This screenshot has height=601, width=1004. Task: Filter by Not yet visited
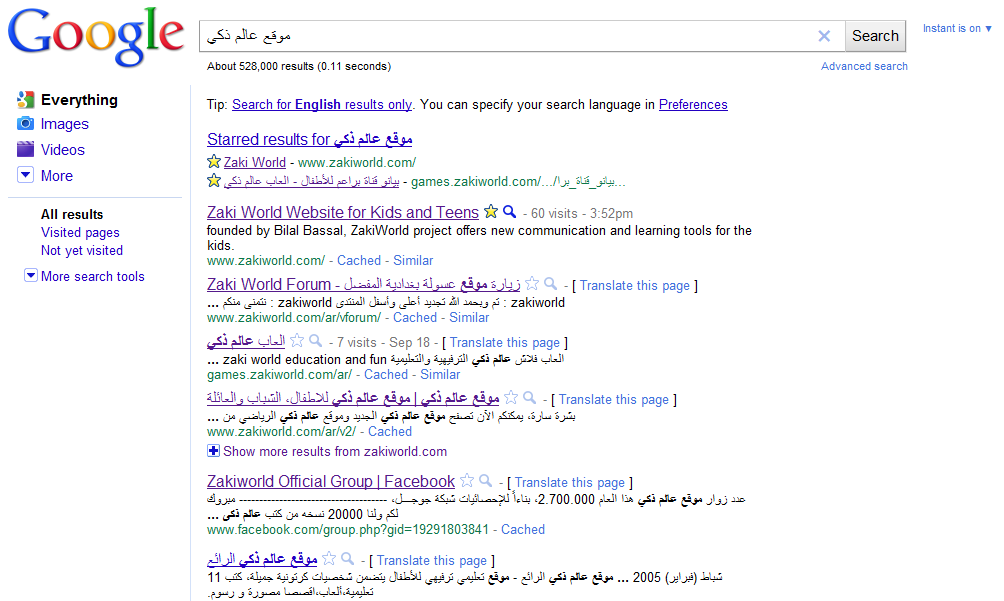(82, 250)
